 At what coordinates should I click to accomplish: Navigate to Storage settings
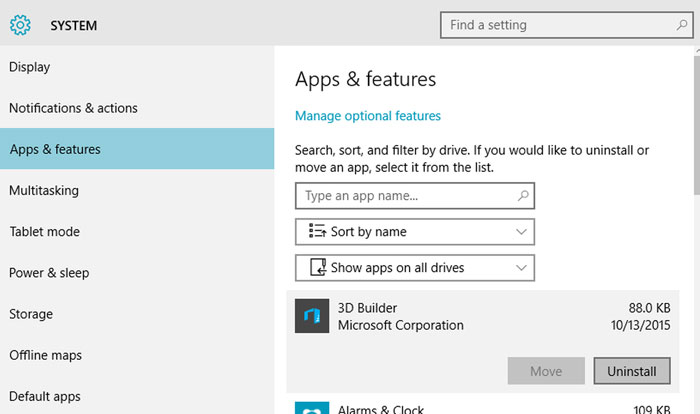(x=31, y=314)
